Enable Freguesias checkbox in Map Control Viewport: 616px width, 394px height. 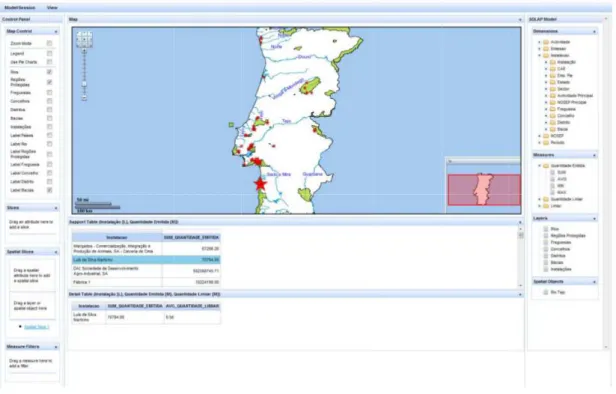(49, 93)
